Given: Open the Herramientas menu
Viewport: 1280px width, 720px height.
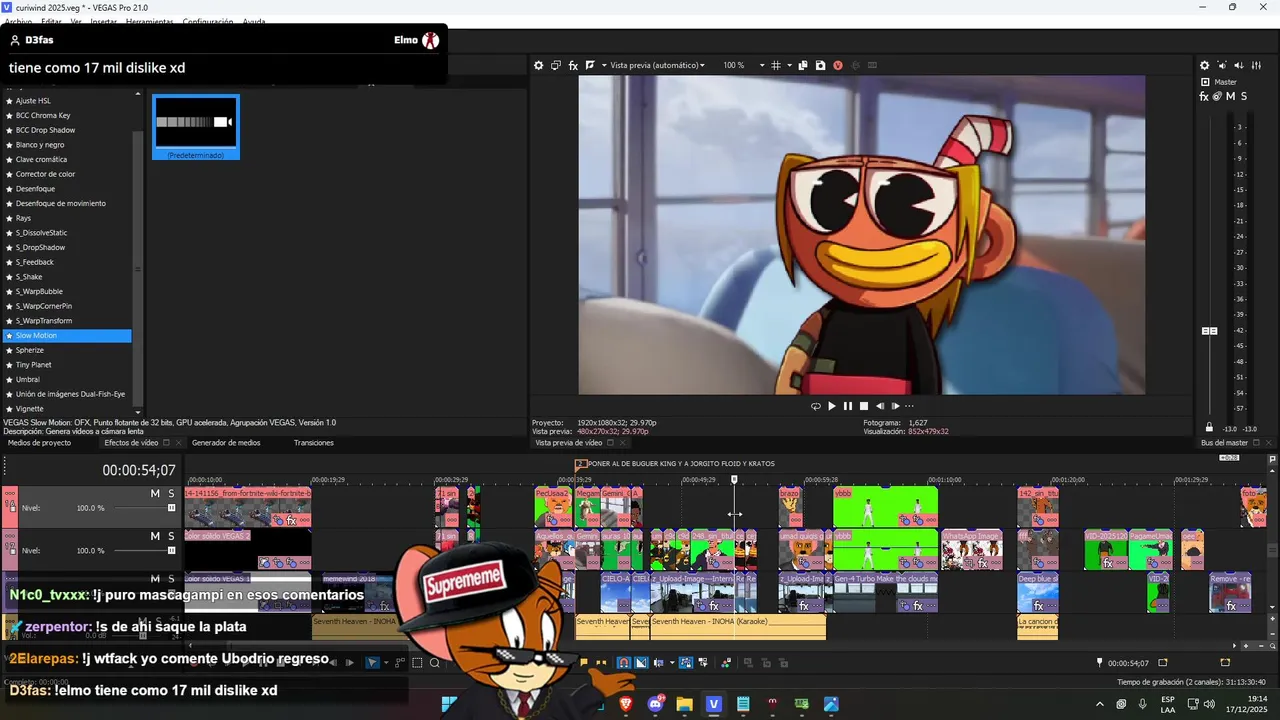Looking at the screenshot, I should click(x=149, y=22).
